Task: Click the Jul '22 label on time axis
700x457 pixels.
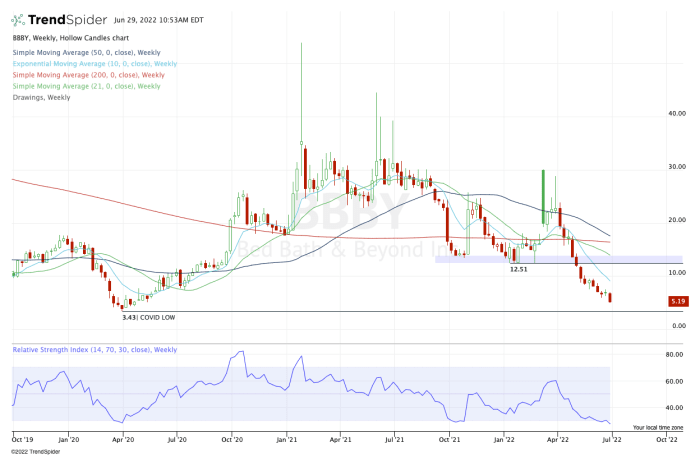Action: tap(612, 440)
